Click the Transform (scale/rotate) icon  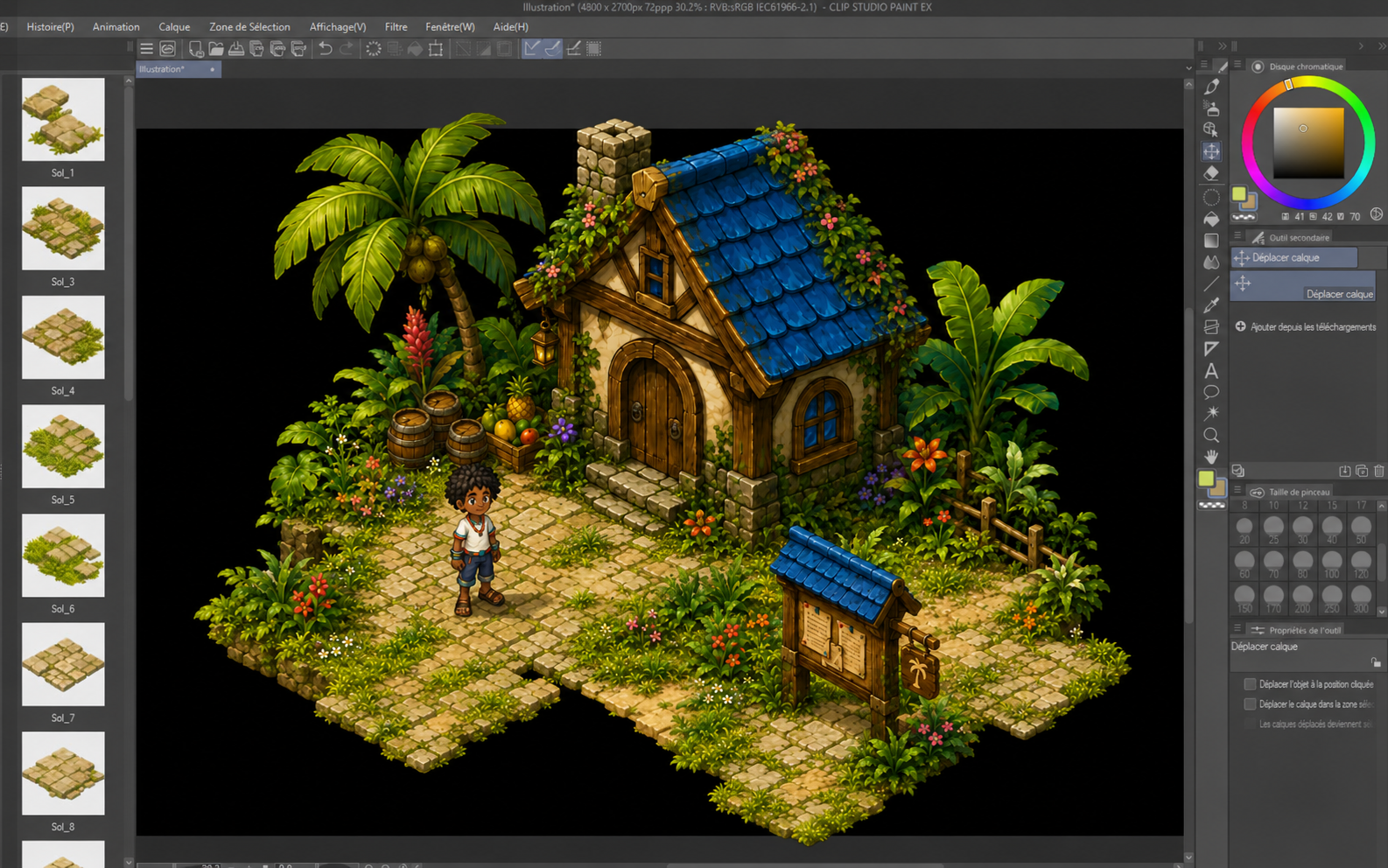coord(436,49)
